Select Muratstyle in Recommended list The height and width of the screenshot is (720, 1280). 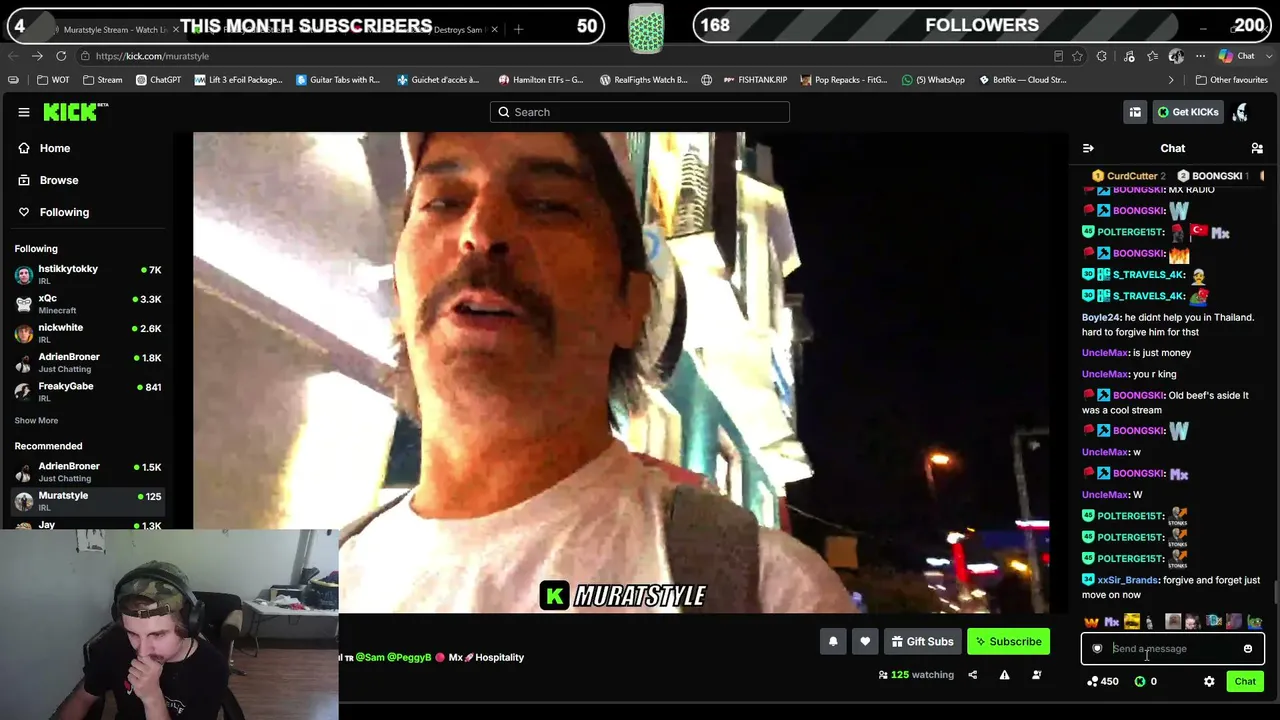(x=88, y=501)
